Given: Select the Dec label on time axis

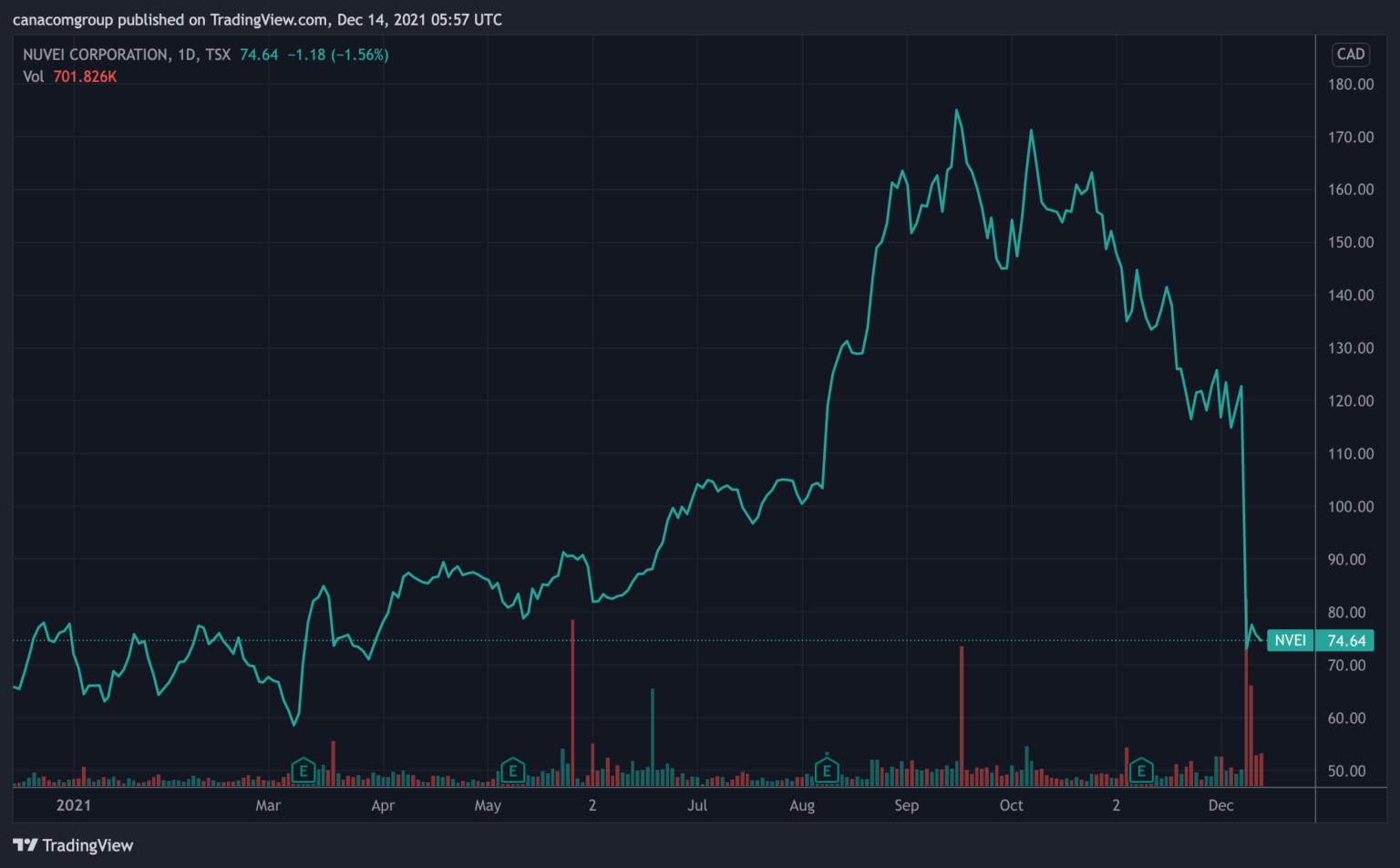Looking at the screenshot, I should click(x=1220, y=805).
